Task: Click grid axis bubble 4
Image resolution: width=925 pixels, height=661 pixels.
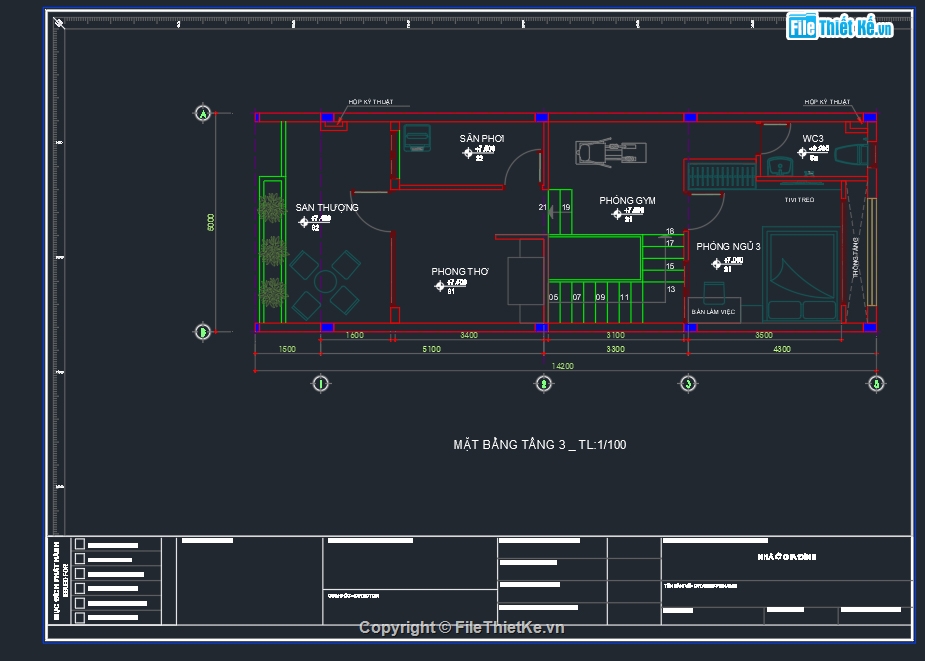Action: pyautogui.click(x=876, y=383)
